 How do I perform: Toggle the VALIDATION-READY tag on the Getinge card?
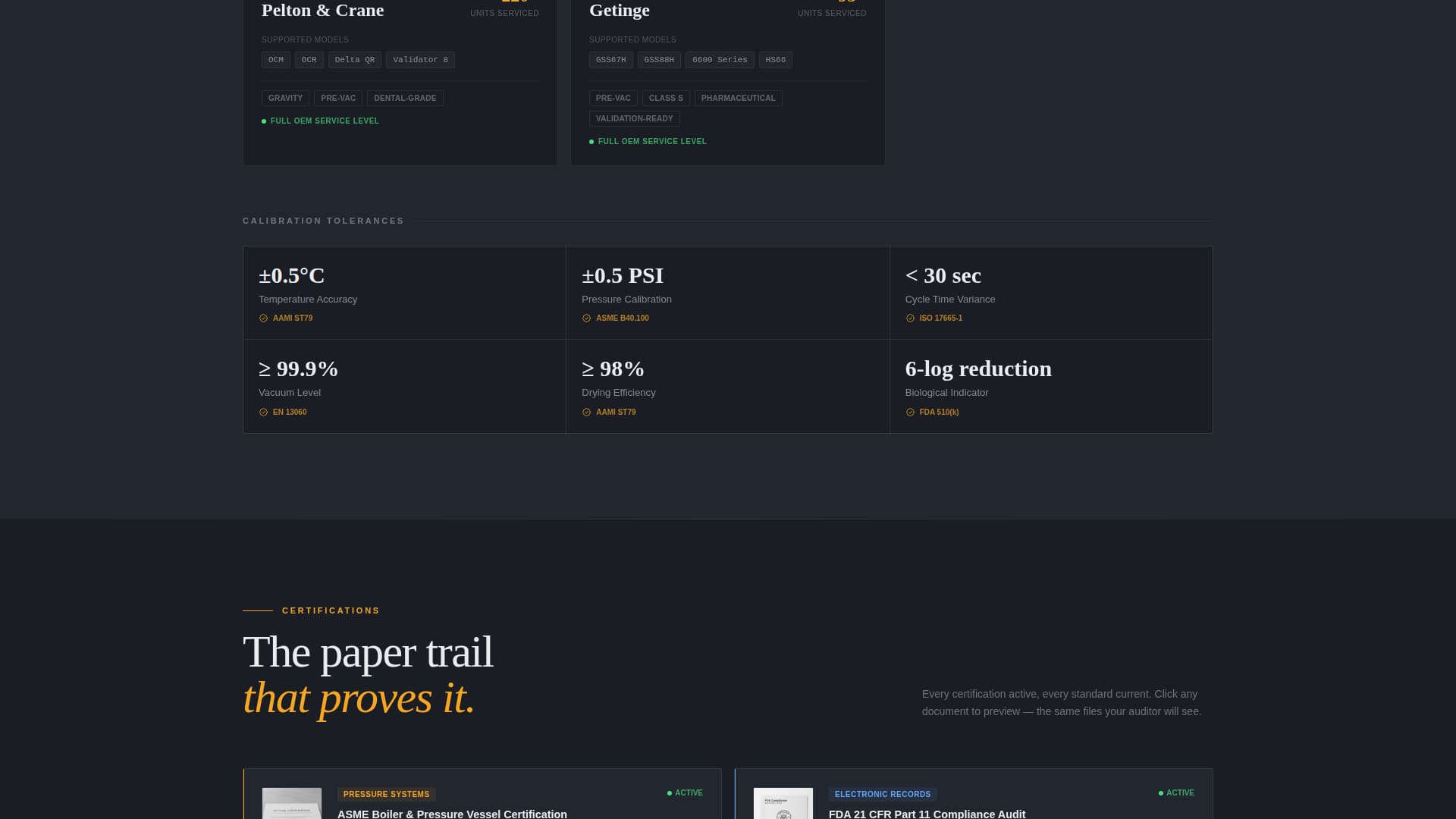pyautogui.click(x=635, y=118)
